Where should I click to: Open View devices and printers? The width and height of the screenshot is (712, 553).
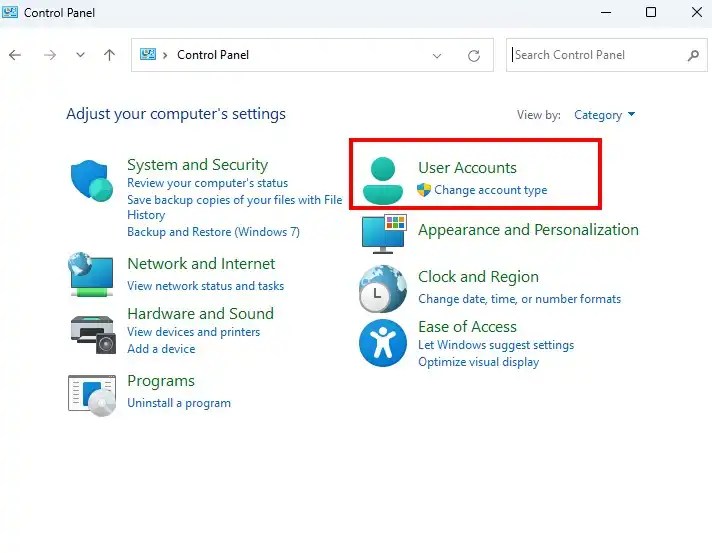[193, 332]
